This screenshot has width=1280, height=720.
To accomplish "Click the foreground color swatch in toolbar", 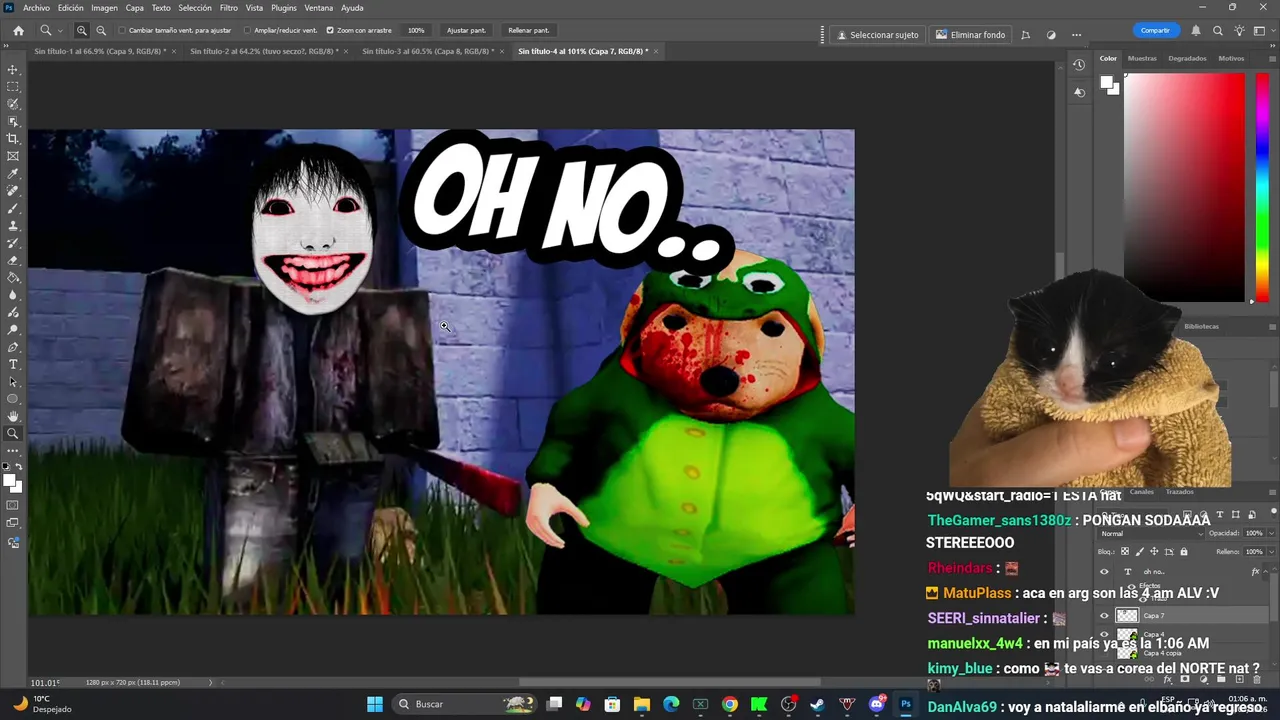I will (9, 481).
